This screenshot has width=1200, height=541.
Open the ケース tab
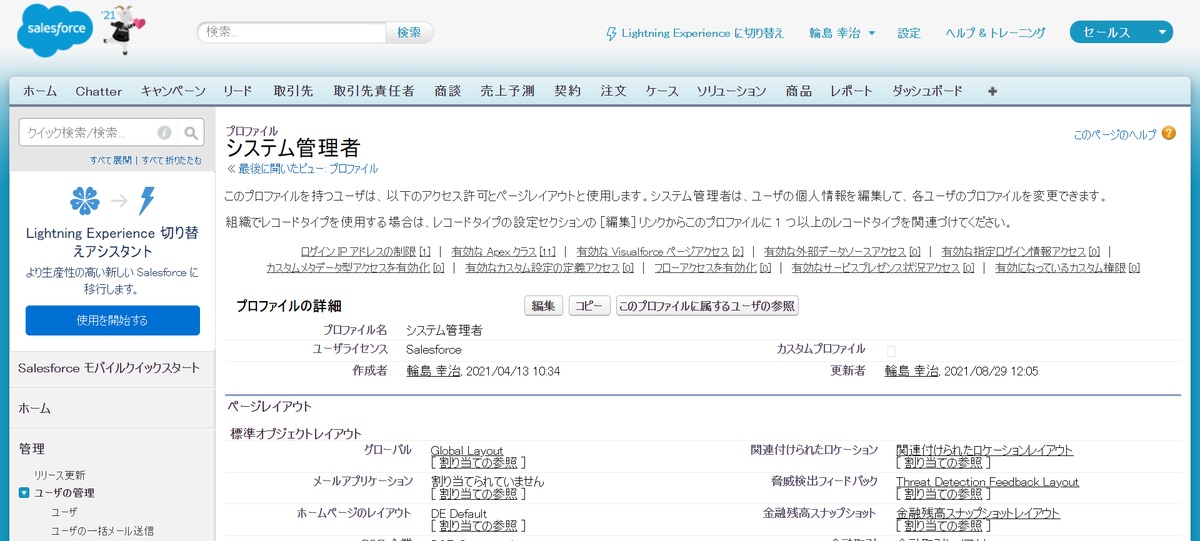662,91
